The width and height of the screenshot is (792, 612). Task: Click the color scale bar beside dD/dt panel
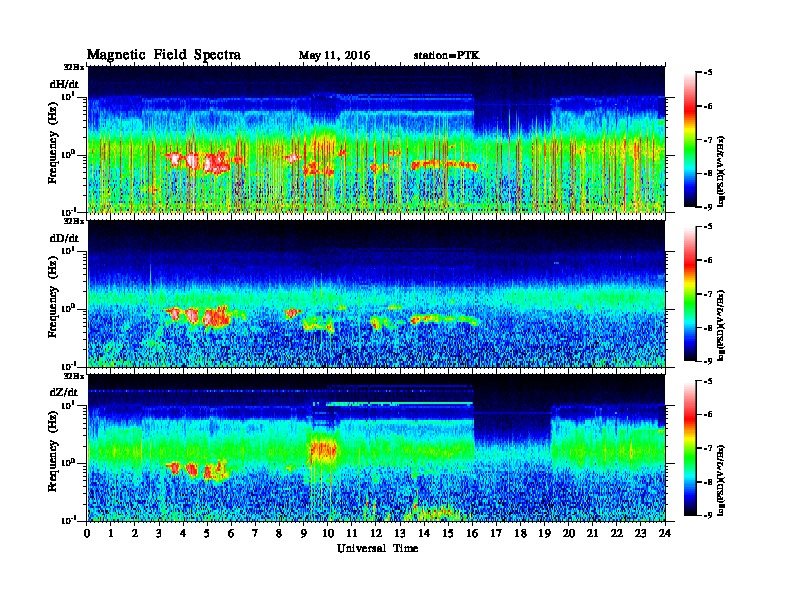(690, 293)
